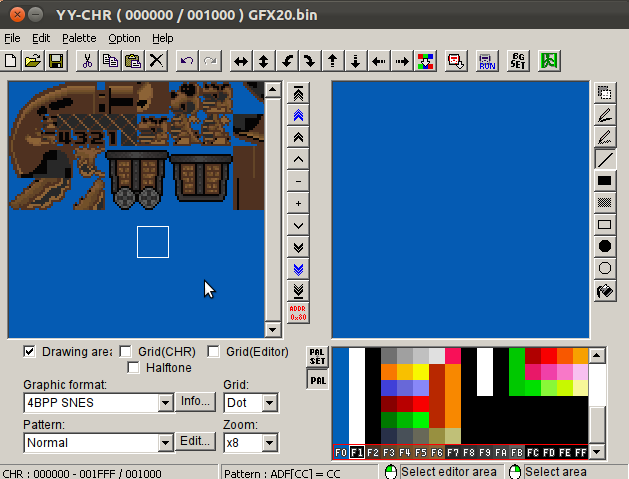629x479 pixels.
Task: Rotate pattern clockwise
Action: pyautogui.click(x=309, y=61)
